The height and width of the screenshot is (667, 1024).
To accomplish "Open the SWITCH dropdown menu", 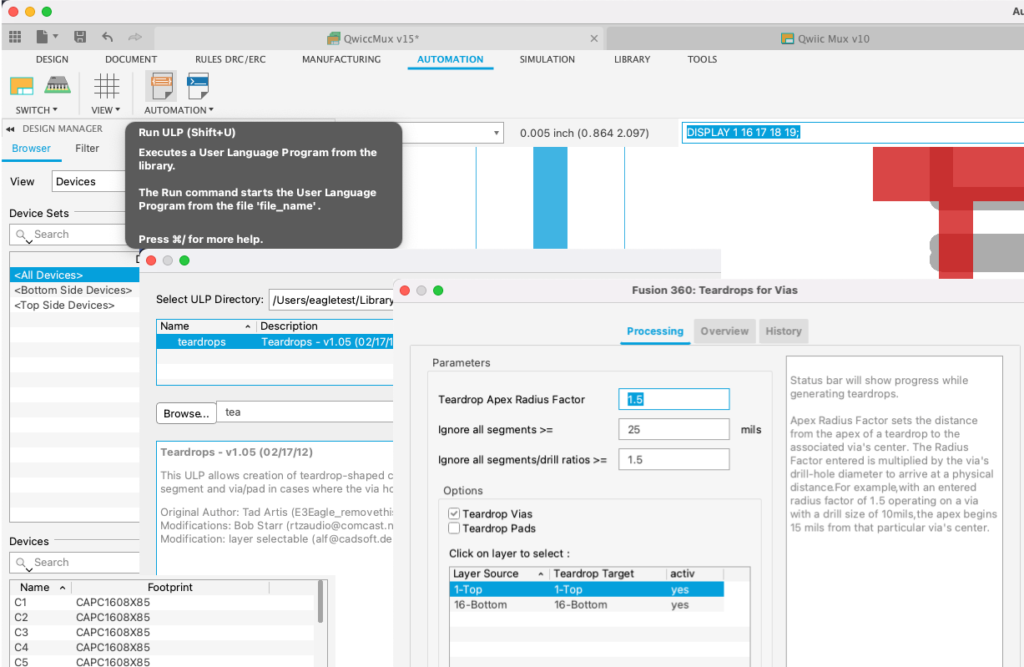I will pos(37,110).
